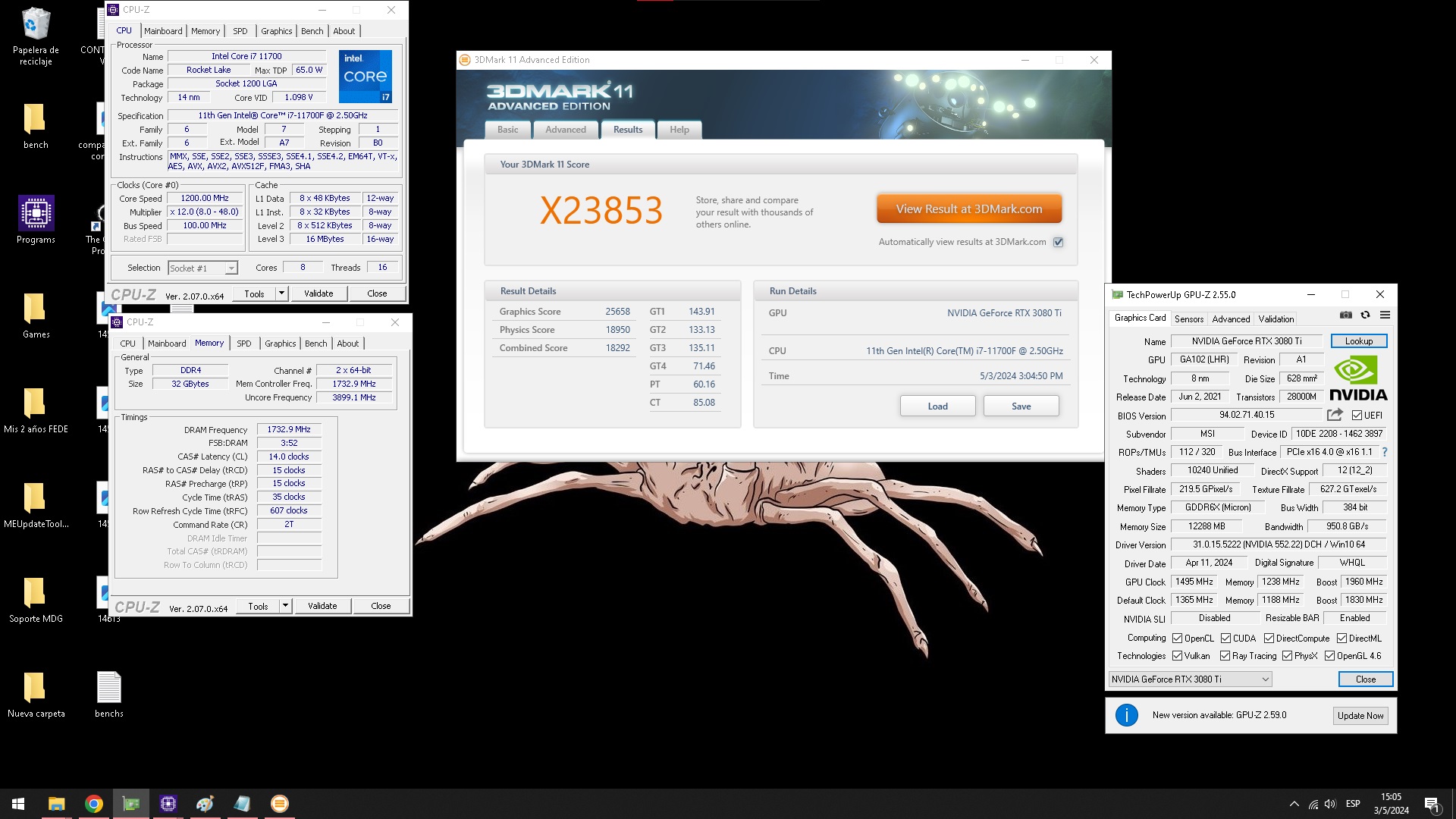Viewport: 1456px width, 819px height.
Task: Click the Close button in GPU-Z bottom right
Action: click(1366, 679)
